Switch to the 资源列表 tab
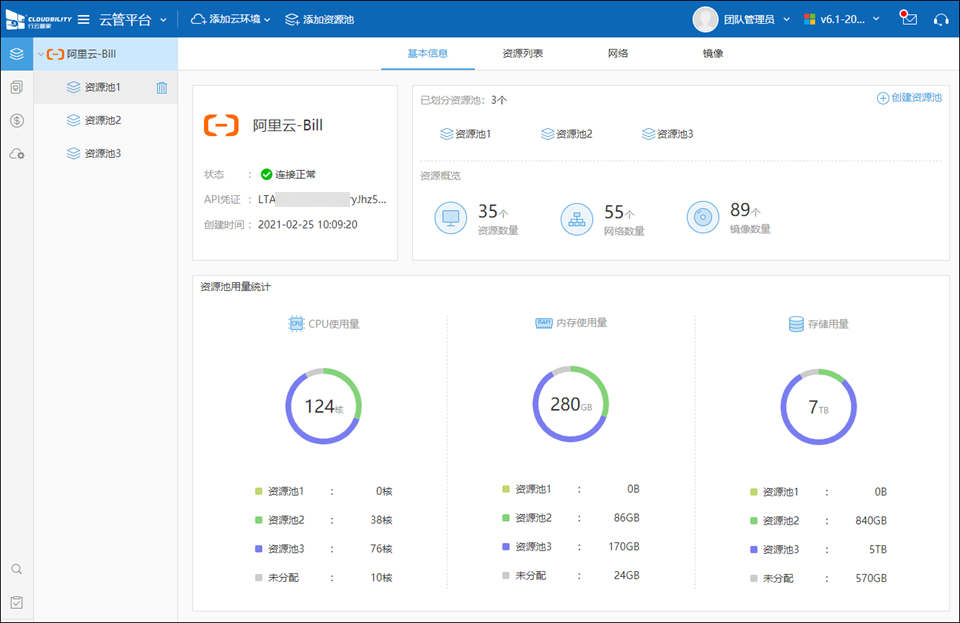 [x=522, y=54]
